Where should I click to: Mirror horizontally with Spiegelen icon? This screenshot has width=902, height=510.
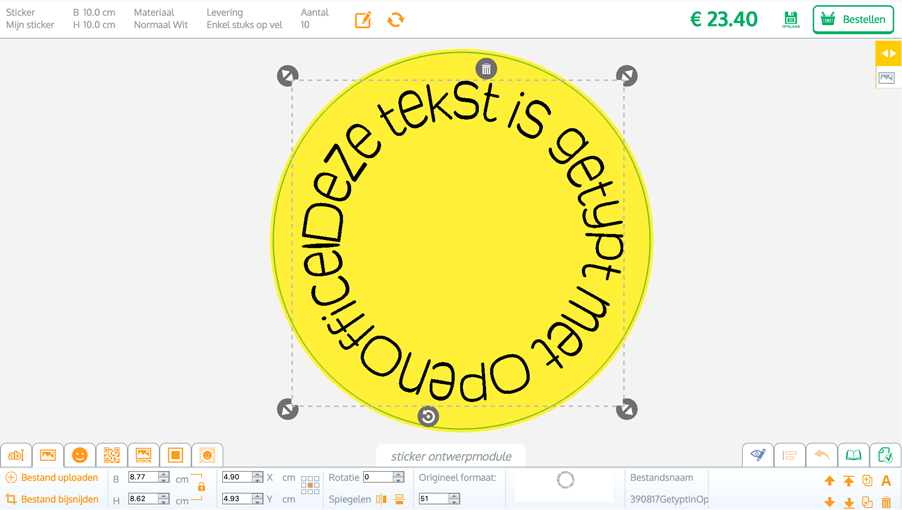[381, 499]
